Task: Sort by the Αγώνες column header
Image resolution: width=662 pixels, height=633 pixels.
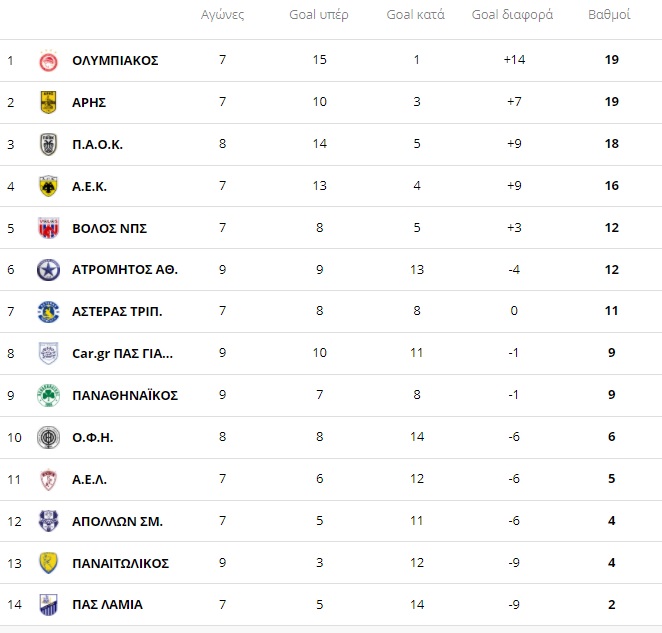Action: point(222,15)
